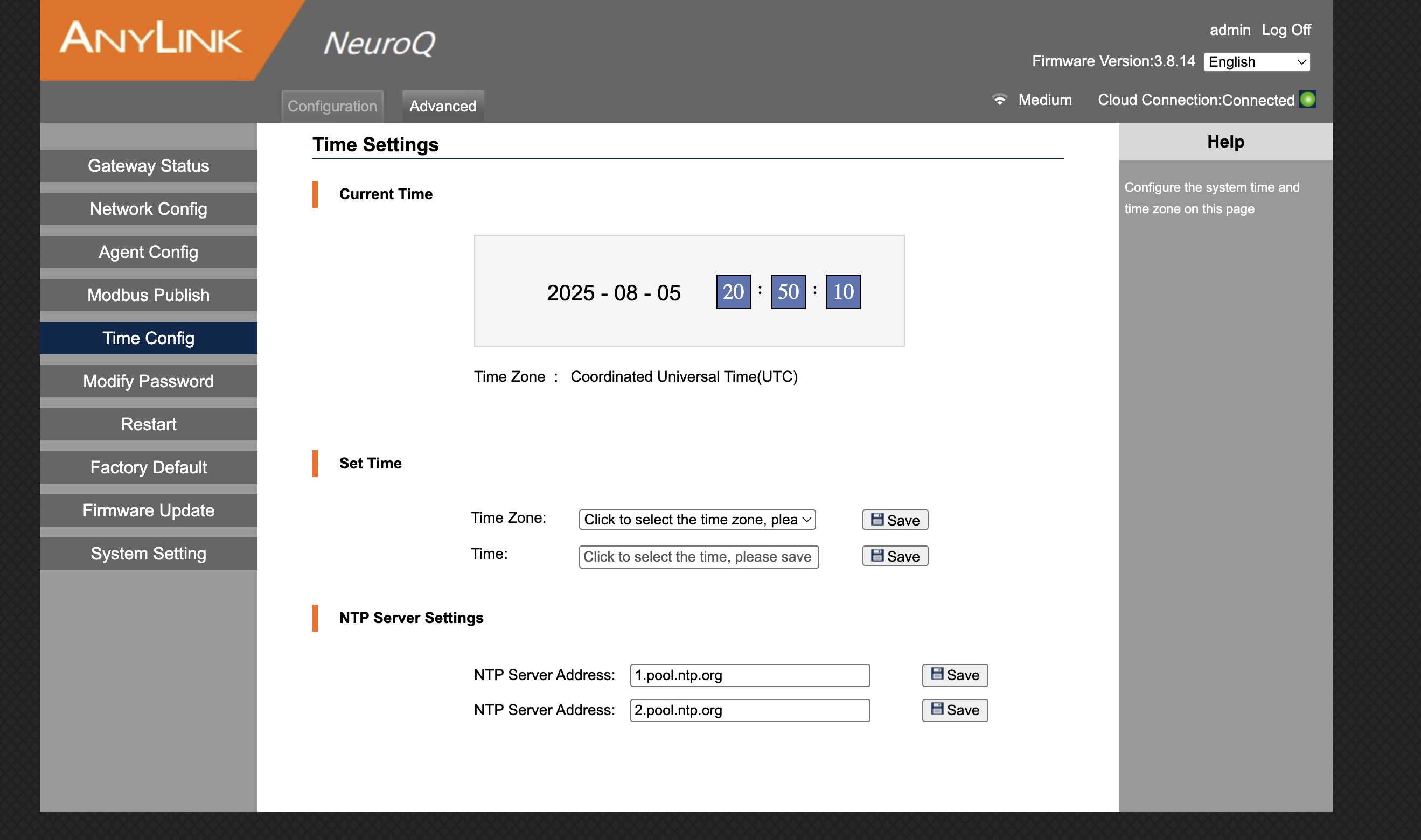Open System Setting menu item
The width and height of the screenshot is (1421, 840).
click(148, 553)
